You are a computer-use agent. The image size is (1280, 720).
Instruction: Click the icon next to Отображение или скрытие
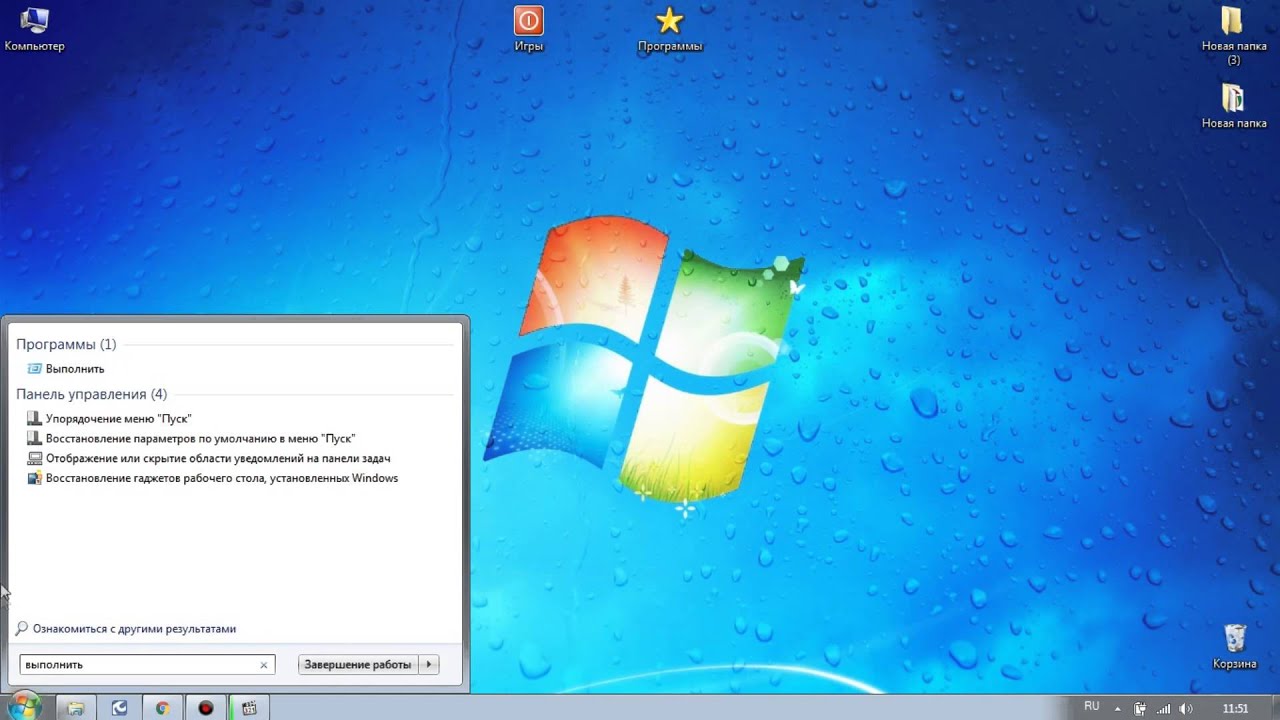[x=35, y=458]
